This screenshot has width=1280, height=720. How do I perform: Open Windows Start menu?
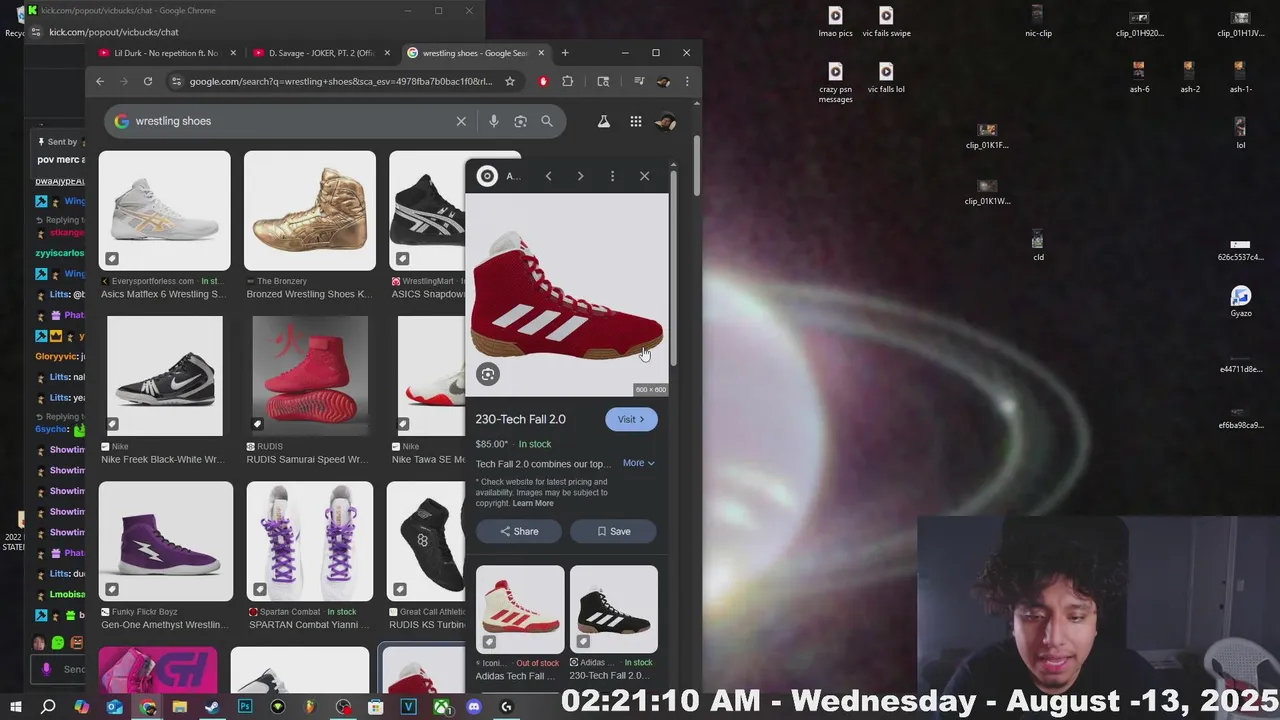16,707
